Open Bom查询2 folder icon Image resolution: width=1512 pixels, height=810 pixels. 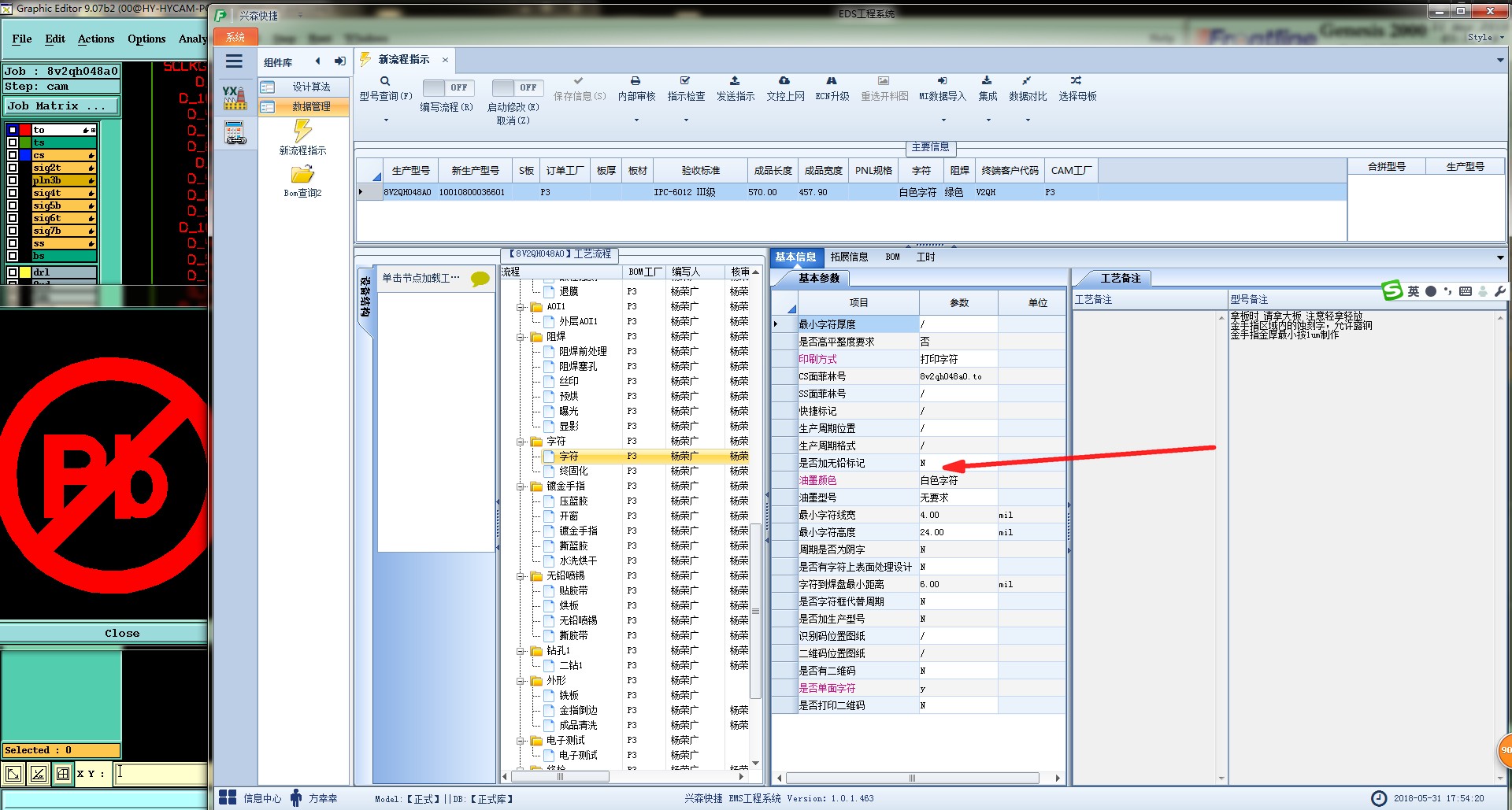pyautogui.click(x=302, y=174)
